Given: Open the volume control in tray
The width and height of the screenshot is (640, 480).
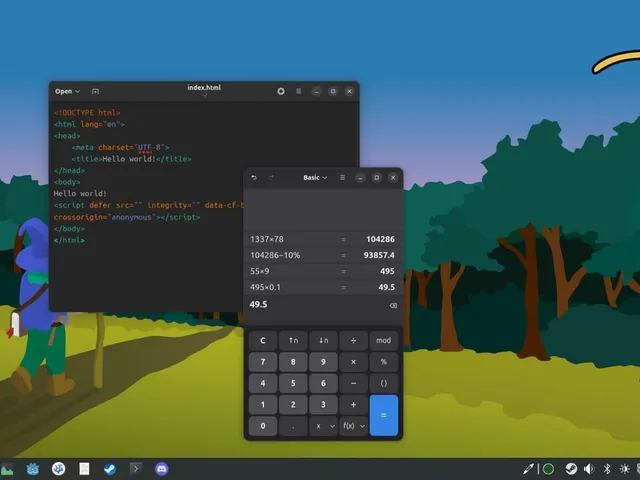Looking at the screenshot, I should tap(589, 469).
